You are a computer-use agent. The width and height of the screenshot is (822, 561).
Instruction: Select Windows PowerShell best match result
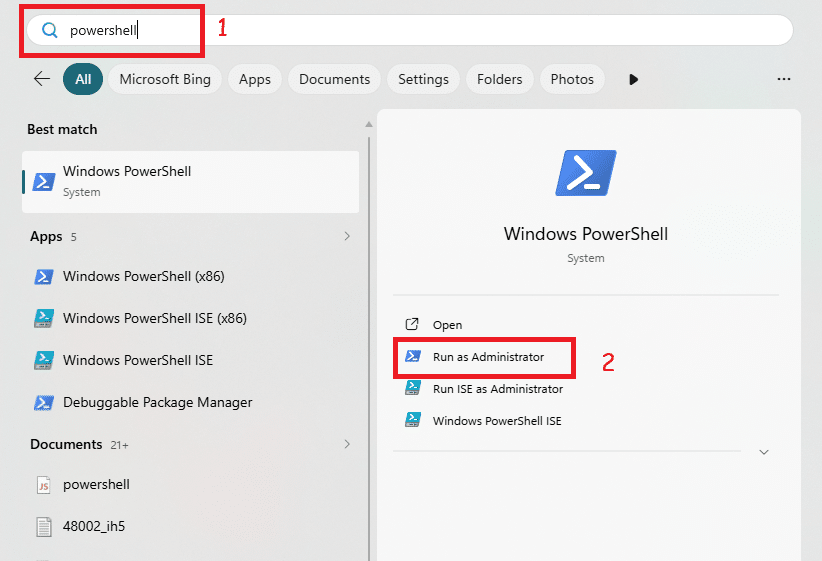pos(190,181)
